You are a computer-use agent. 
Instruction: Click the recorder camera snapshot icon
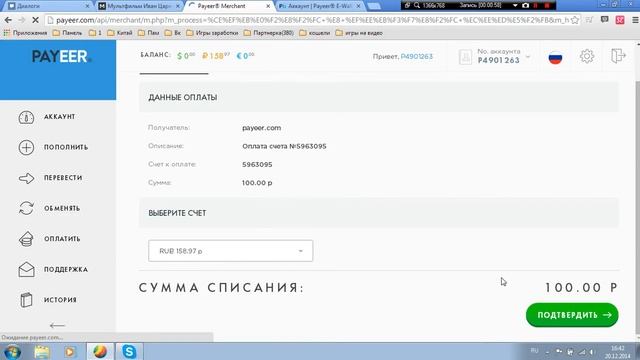click(525, 5)
